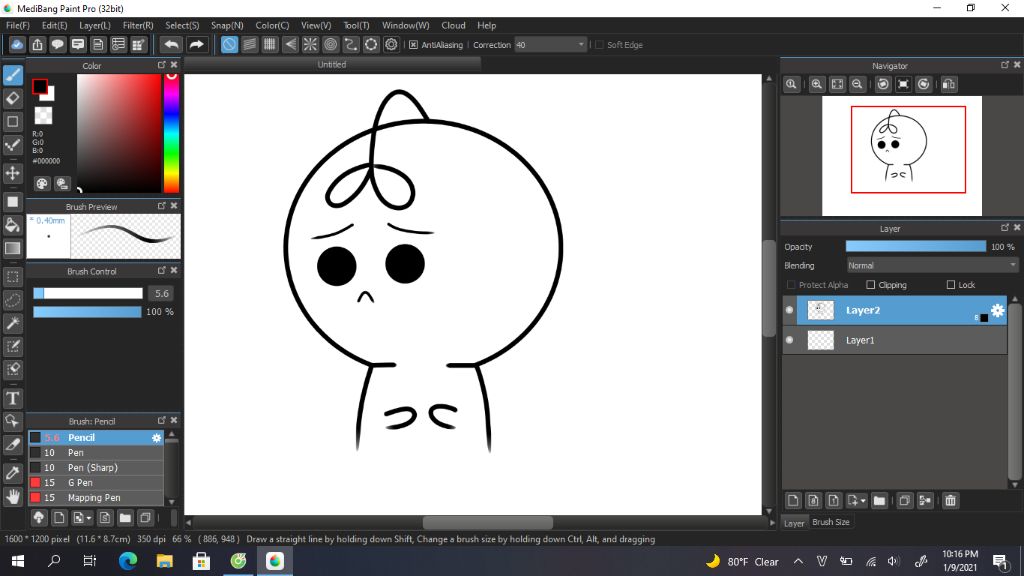
Task: Open the add-layer dropdown arrow in Layer panel
Action: click(863, 501)
